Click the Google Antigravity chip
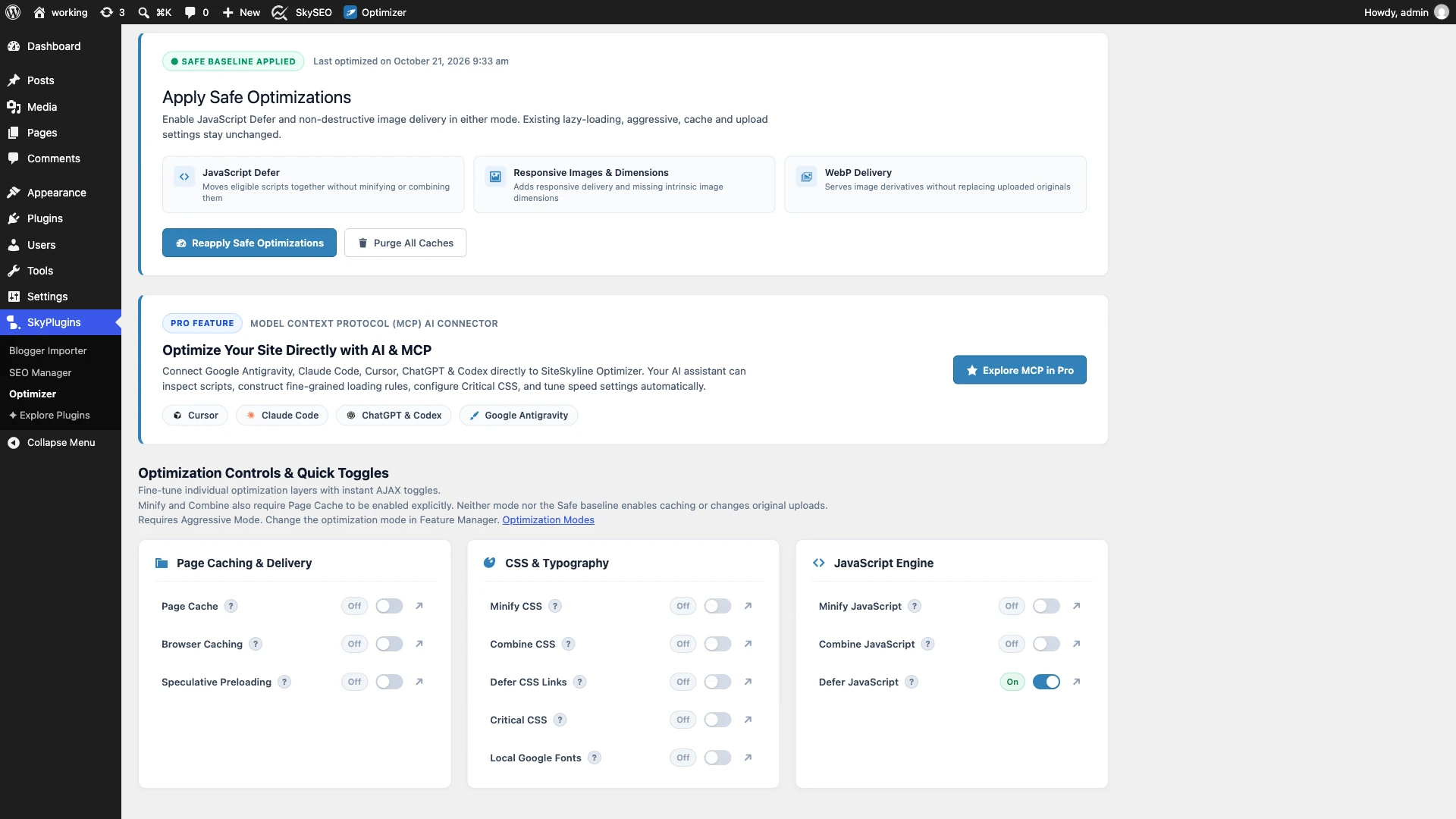Screen dimensions: 1456x819 (x=519, y=416)
